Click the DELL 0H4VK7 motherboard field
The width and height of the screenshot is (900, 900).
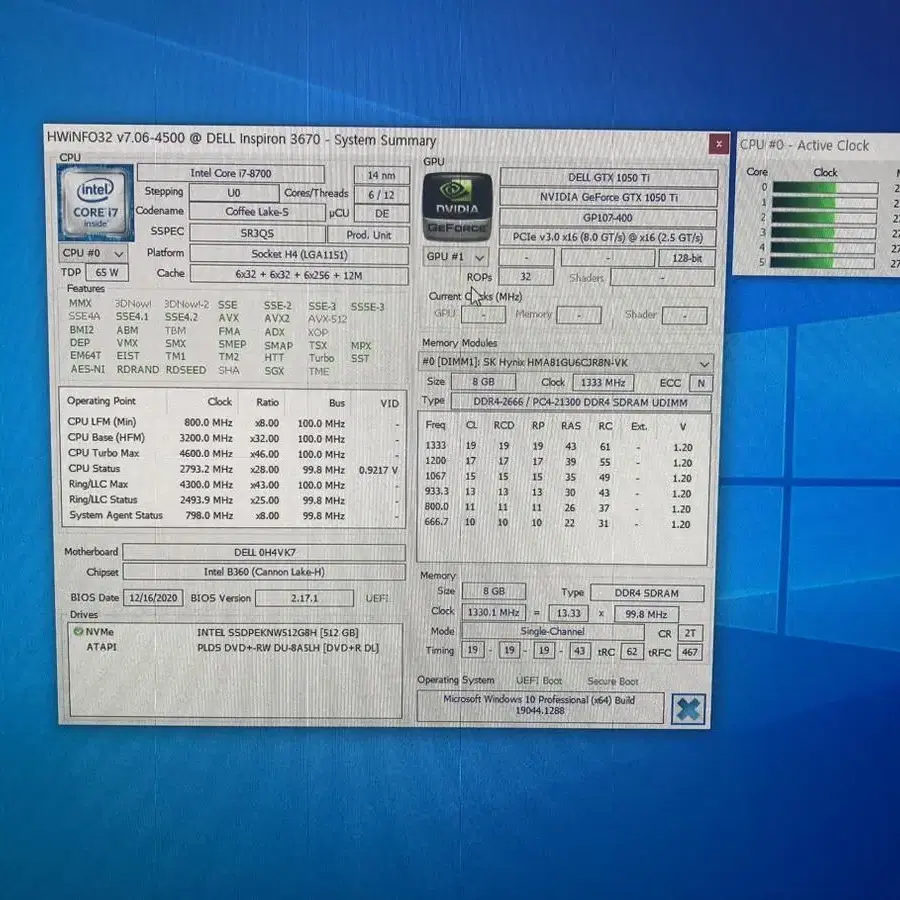pos(264,552)
